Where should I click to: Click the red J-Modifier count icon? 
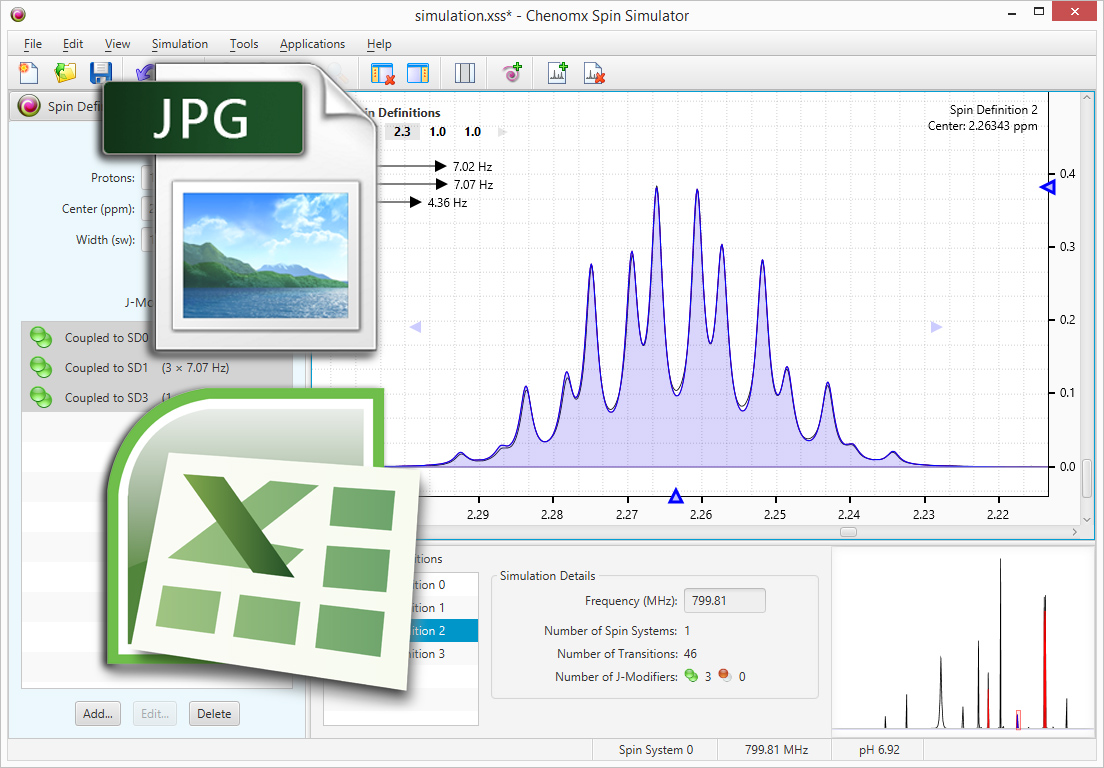click(x=724, y=676)
